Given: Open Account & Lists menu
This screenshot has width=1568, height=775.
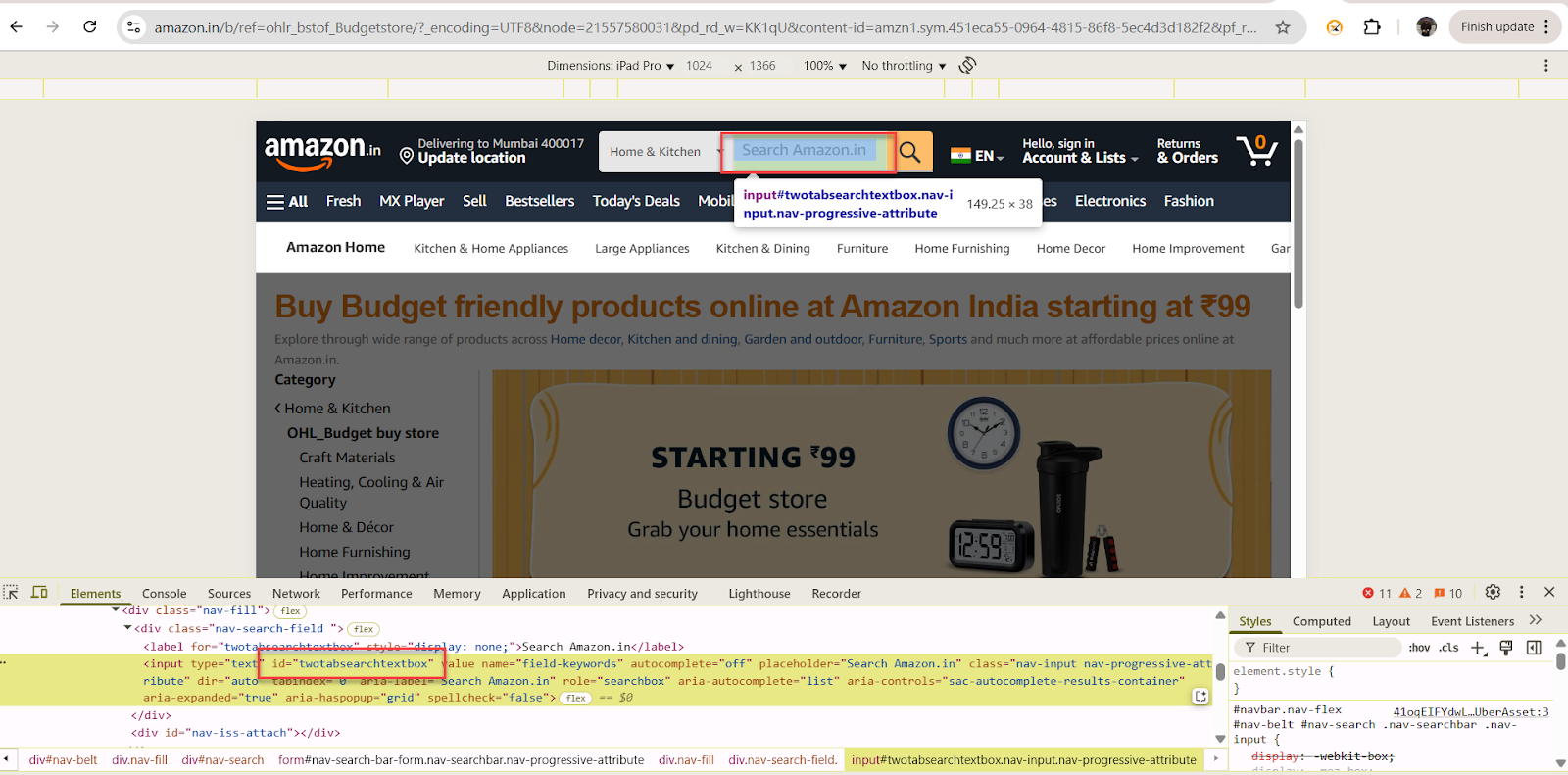Looking at the screenshot, I should [1080, 152].
